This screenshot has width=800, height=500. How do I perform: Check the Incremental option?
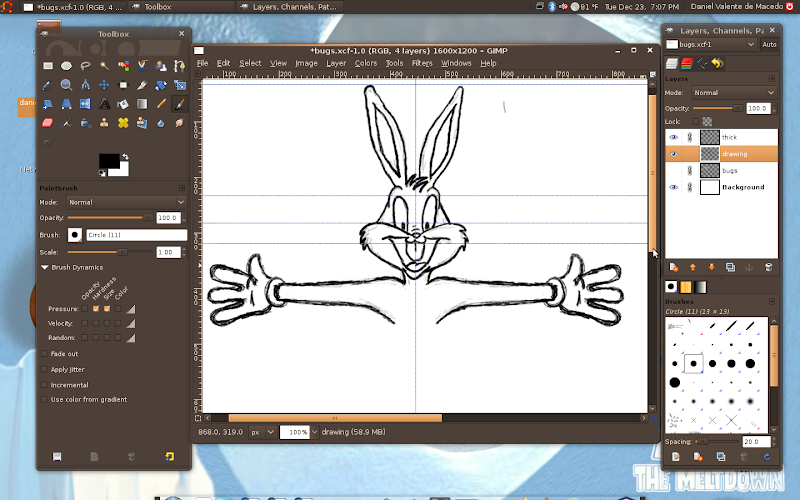coord(44,385)
